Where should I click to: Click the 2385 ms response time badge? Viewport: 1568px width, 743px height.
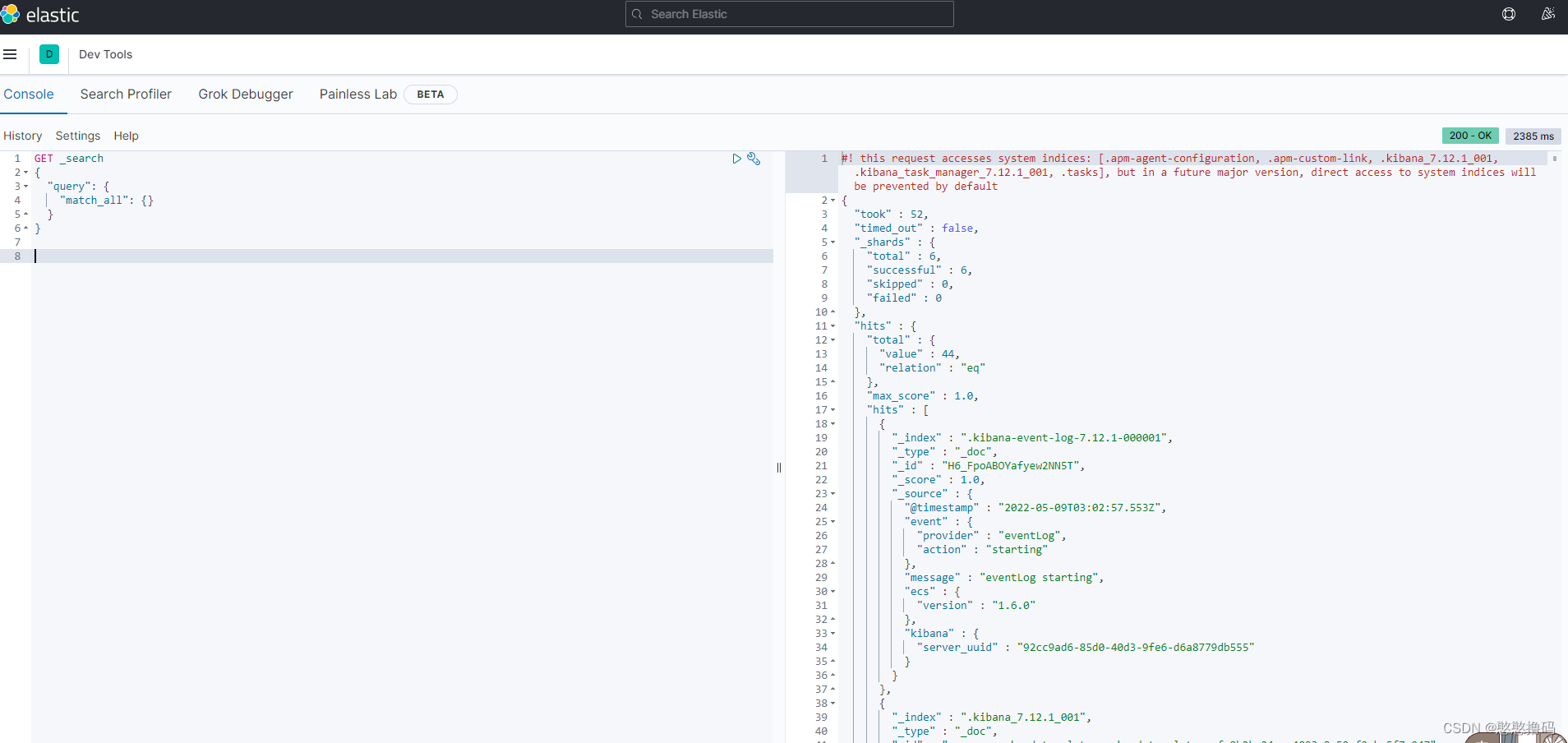click(1533, 136)
